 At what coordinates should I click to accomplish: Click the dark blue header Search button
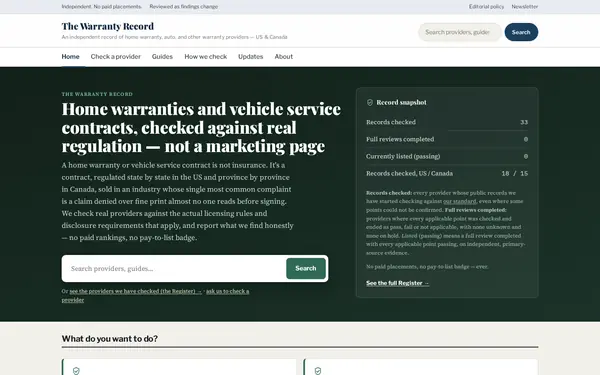tap(521, 32)
